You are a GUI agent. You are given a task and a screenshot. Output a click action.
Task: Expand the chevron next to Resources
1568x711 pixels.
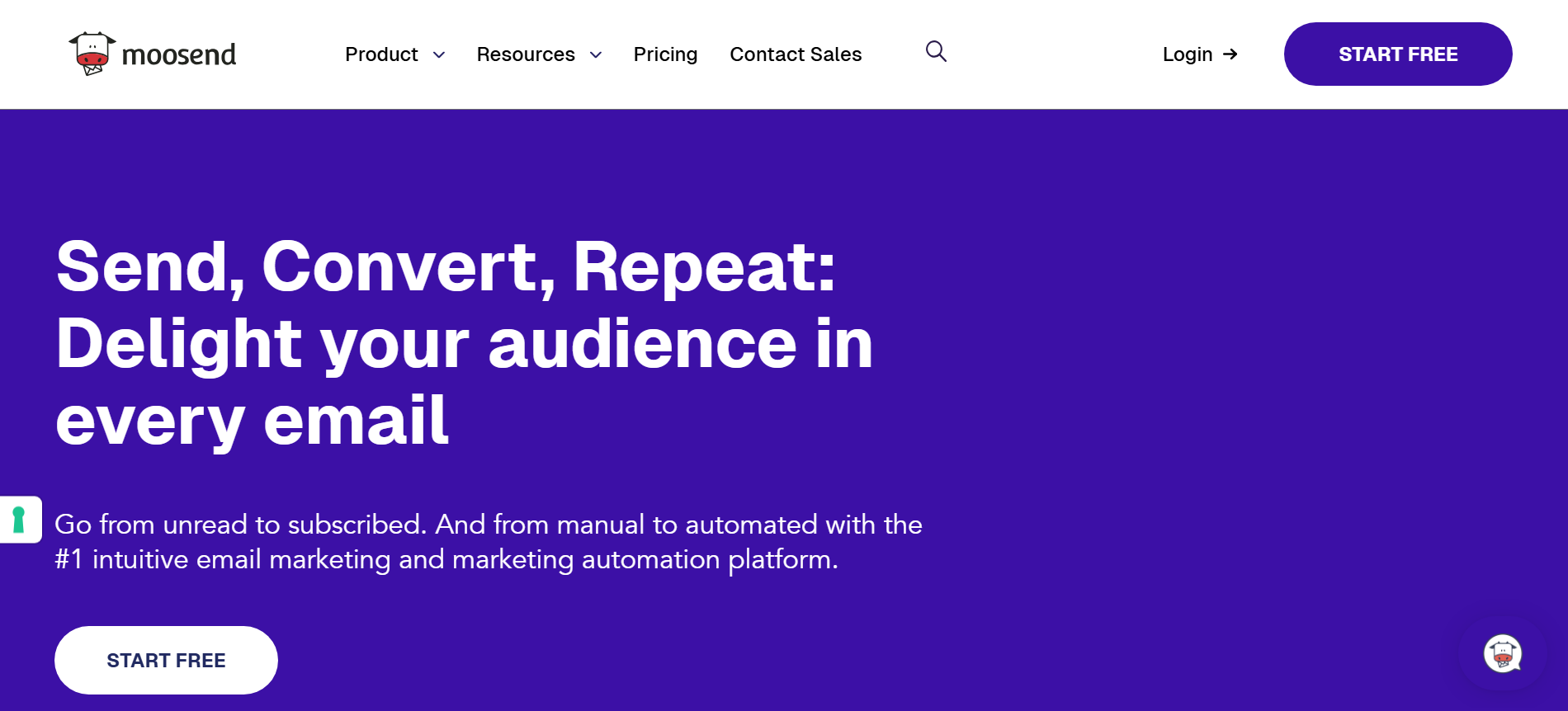point(596,55)
